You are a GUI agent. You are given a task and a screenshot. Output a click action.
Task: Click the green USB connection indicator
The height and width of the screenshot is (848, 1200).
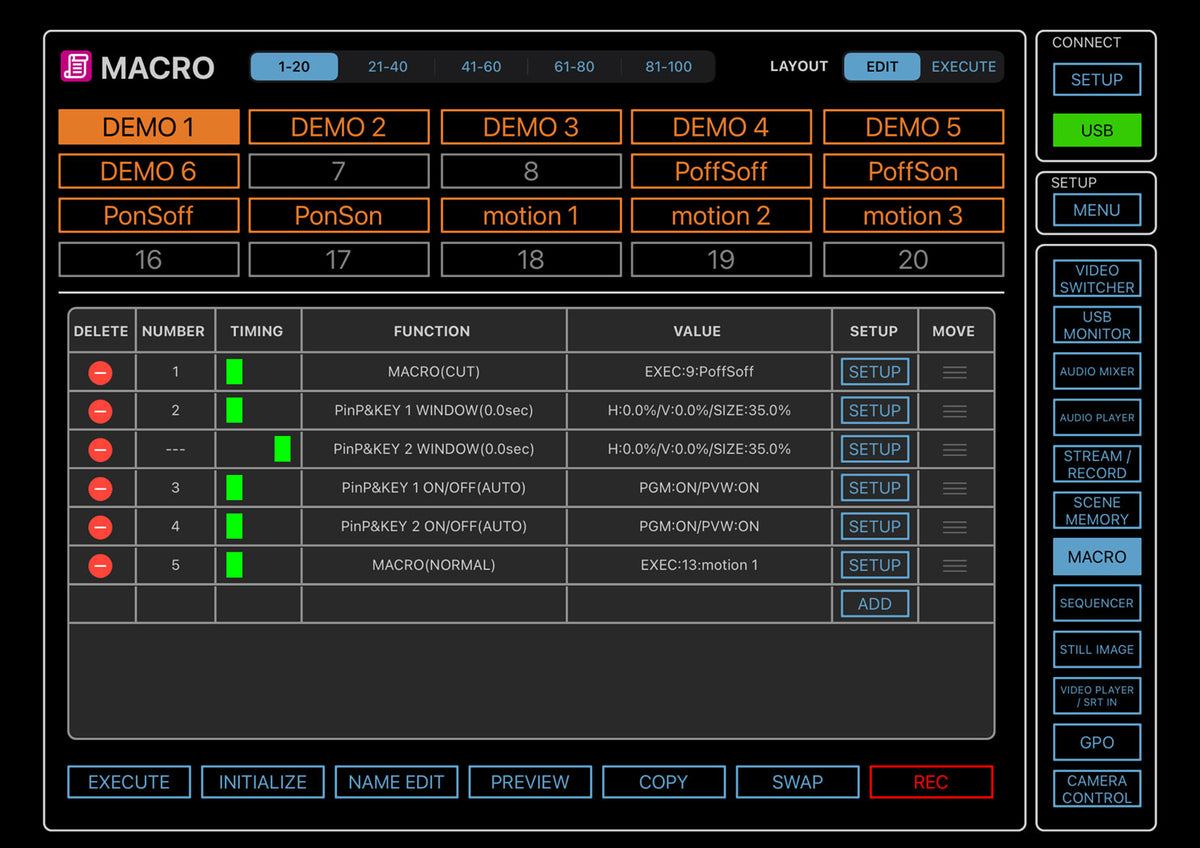1096,130
